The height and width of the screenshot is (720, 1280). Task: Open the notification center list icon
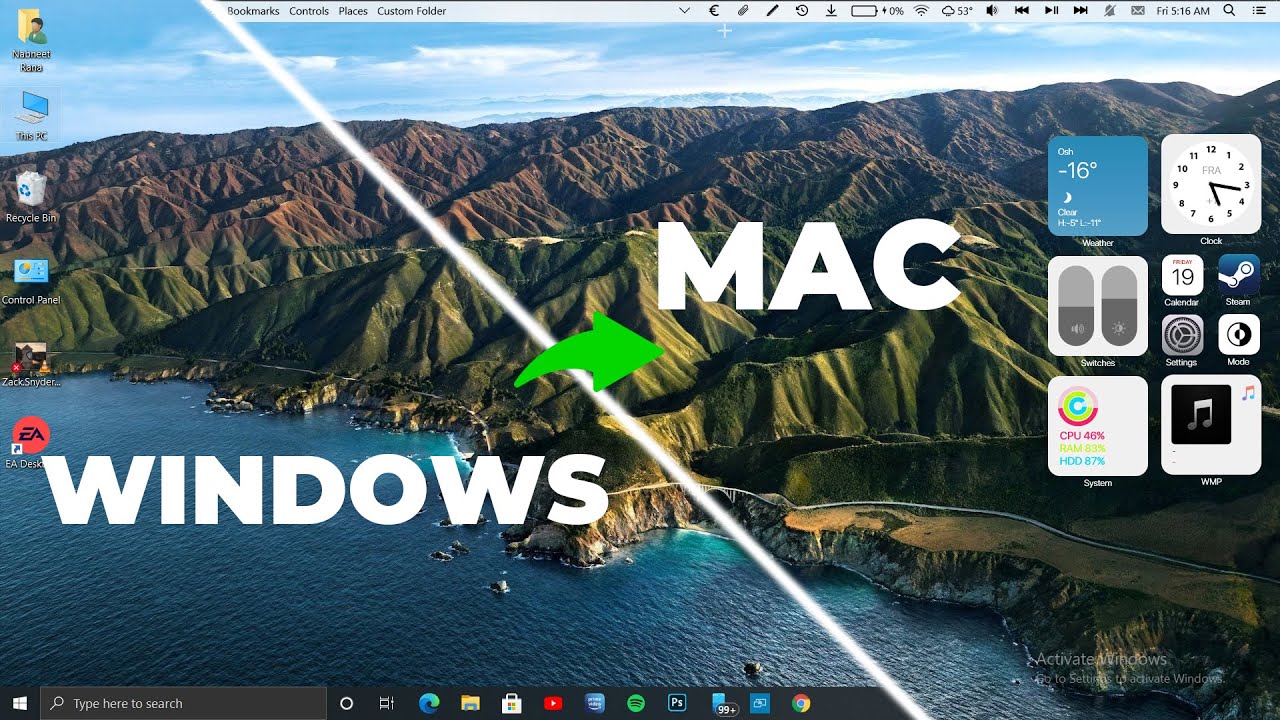tap(1259, 11)
